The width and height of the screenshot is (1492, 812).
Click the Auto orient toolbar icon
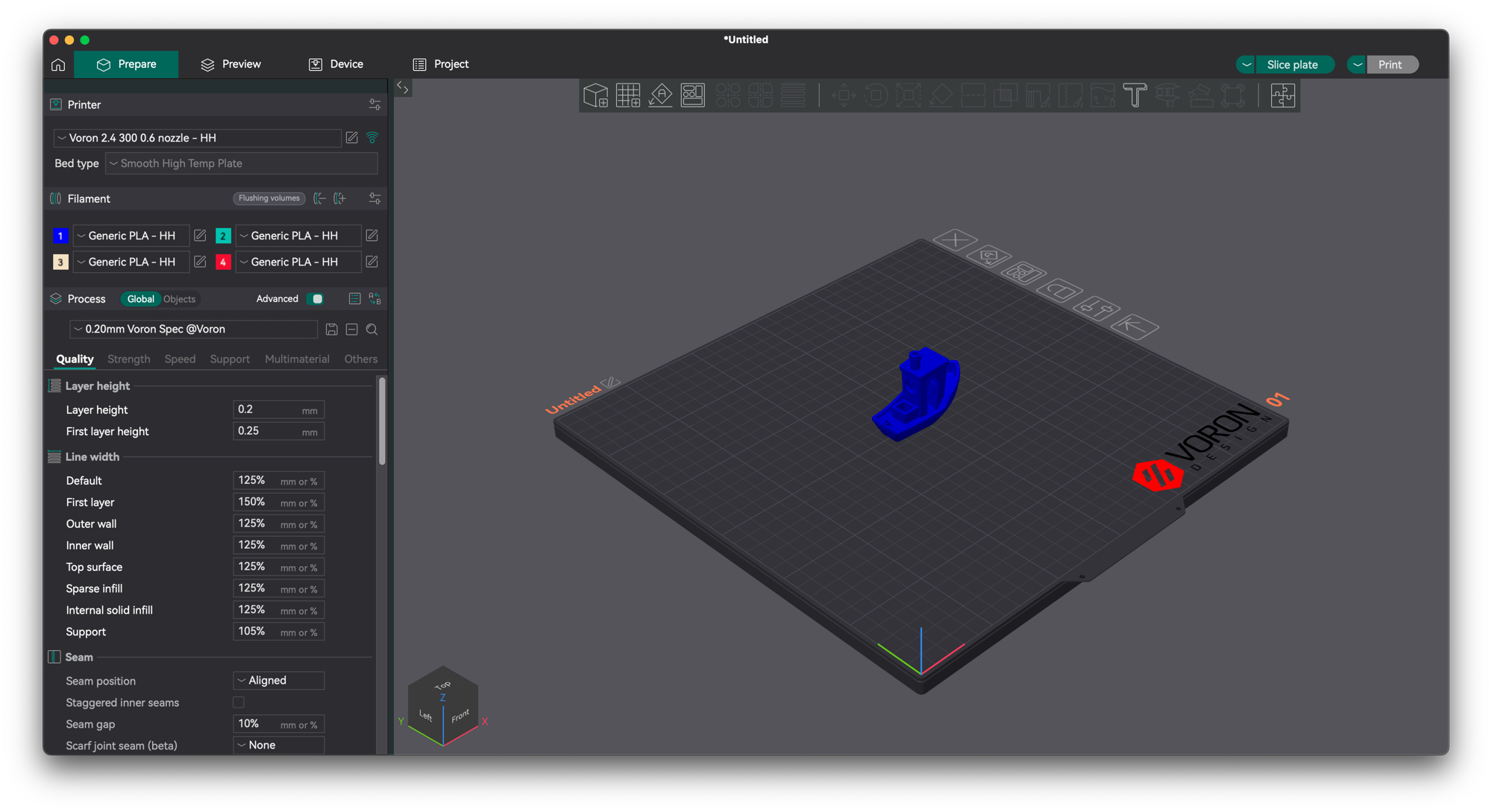coord(660,95)
